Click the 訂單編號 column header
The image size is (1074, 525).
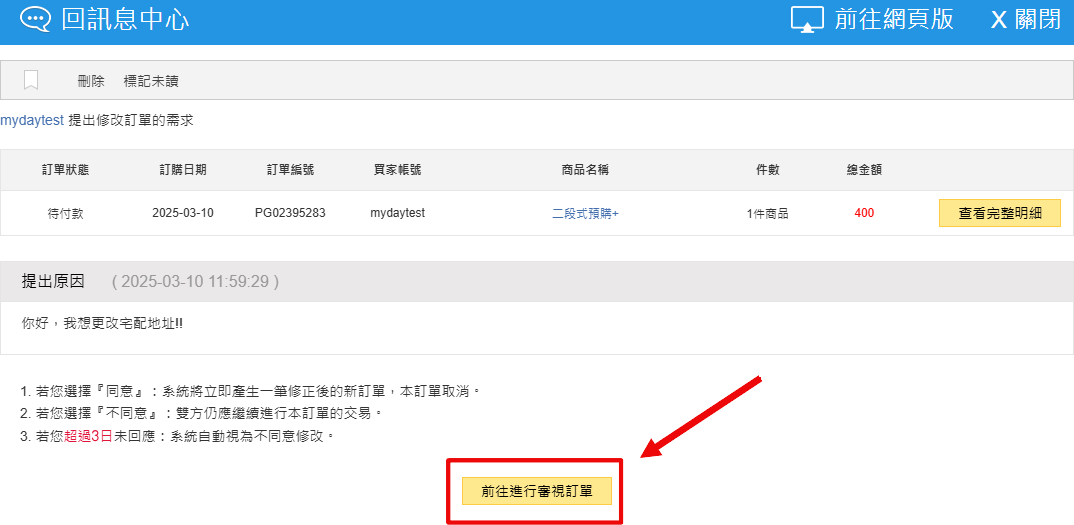point(290,170)
